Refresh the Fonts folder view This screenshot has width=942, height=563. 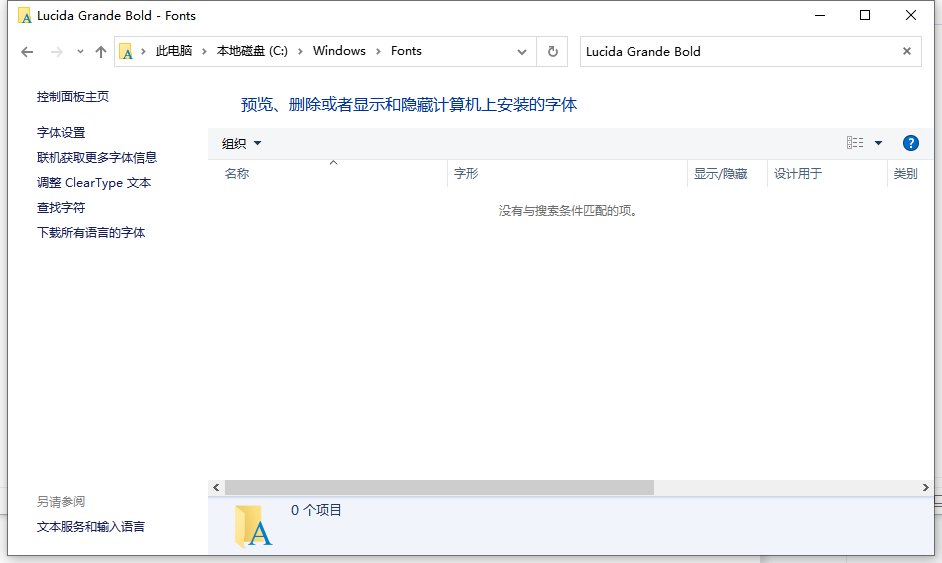[x=553, y=52]
